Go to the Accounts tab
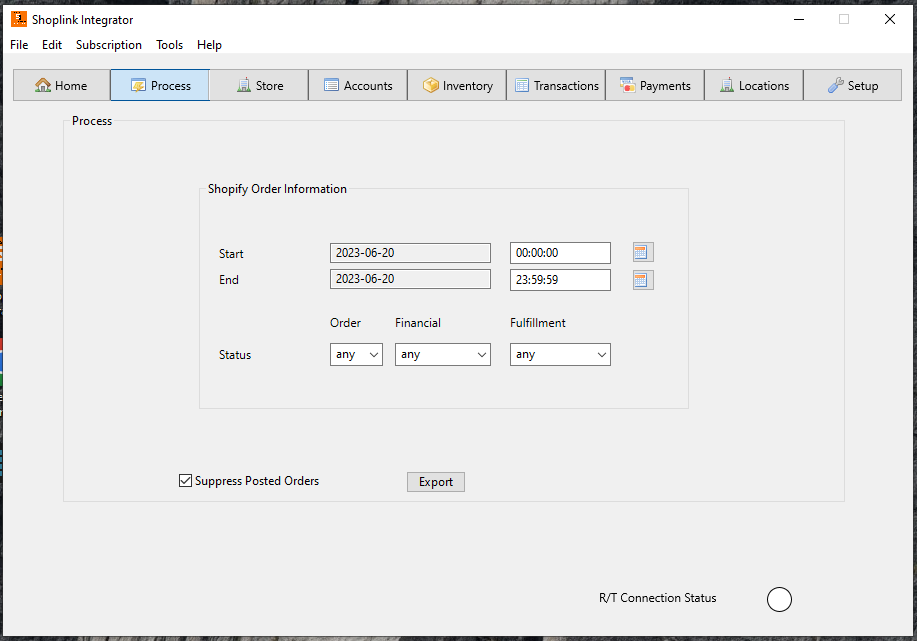 [x=358, y=85]
